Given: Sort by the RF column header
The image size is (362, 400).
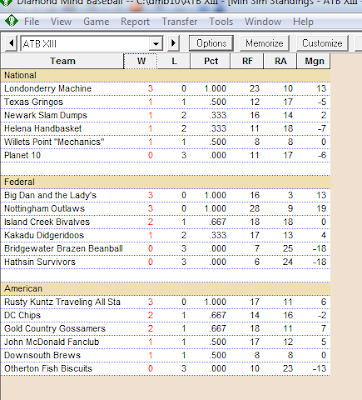Looking at the screenshot, I should [x=247, y=61].
